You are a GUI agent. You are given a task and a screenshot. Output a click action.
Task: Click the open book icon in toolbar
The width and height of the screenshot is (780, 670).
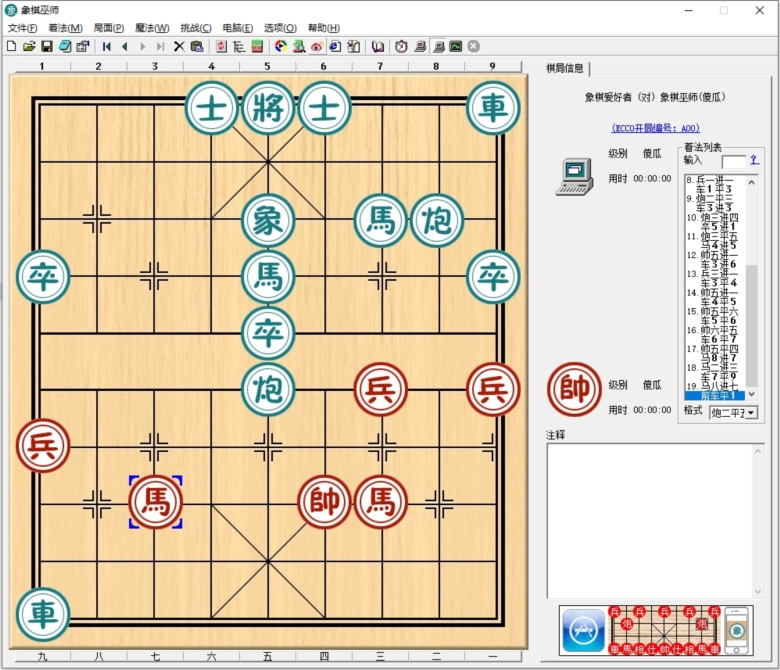(378, 46)
